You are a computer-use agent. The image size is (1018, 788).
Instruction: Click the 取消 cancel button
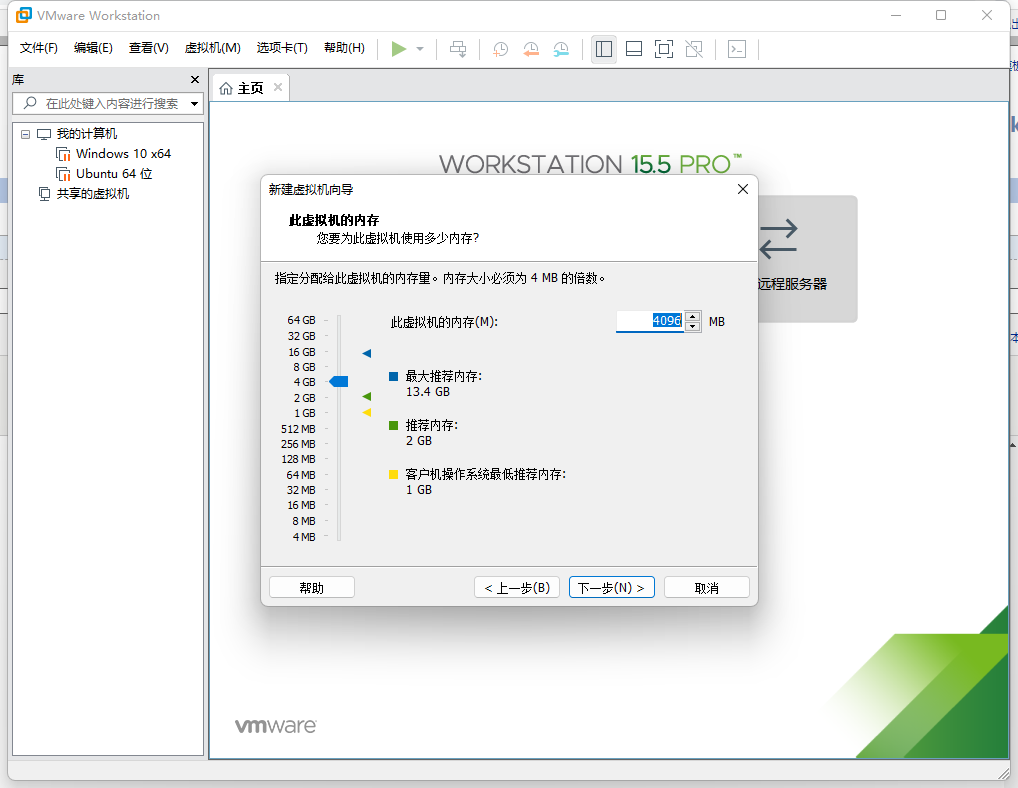[706, 587]
